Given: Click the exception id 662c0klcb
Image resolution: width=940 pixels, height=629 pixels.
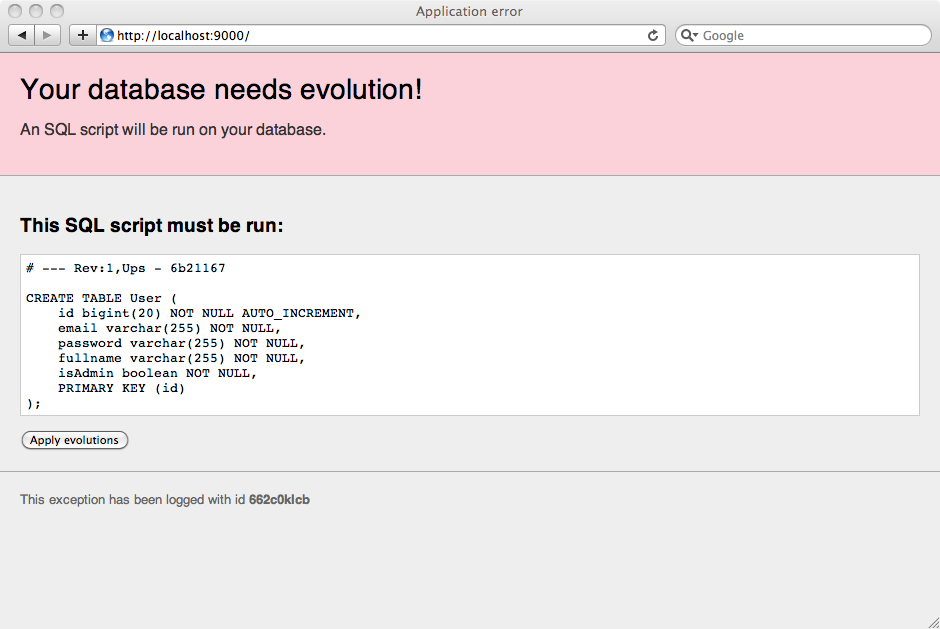Looking at the screenshot, I should (x=279, y=499).
